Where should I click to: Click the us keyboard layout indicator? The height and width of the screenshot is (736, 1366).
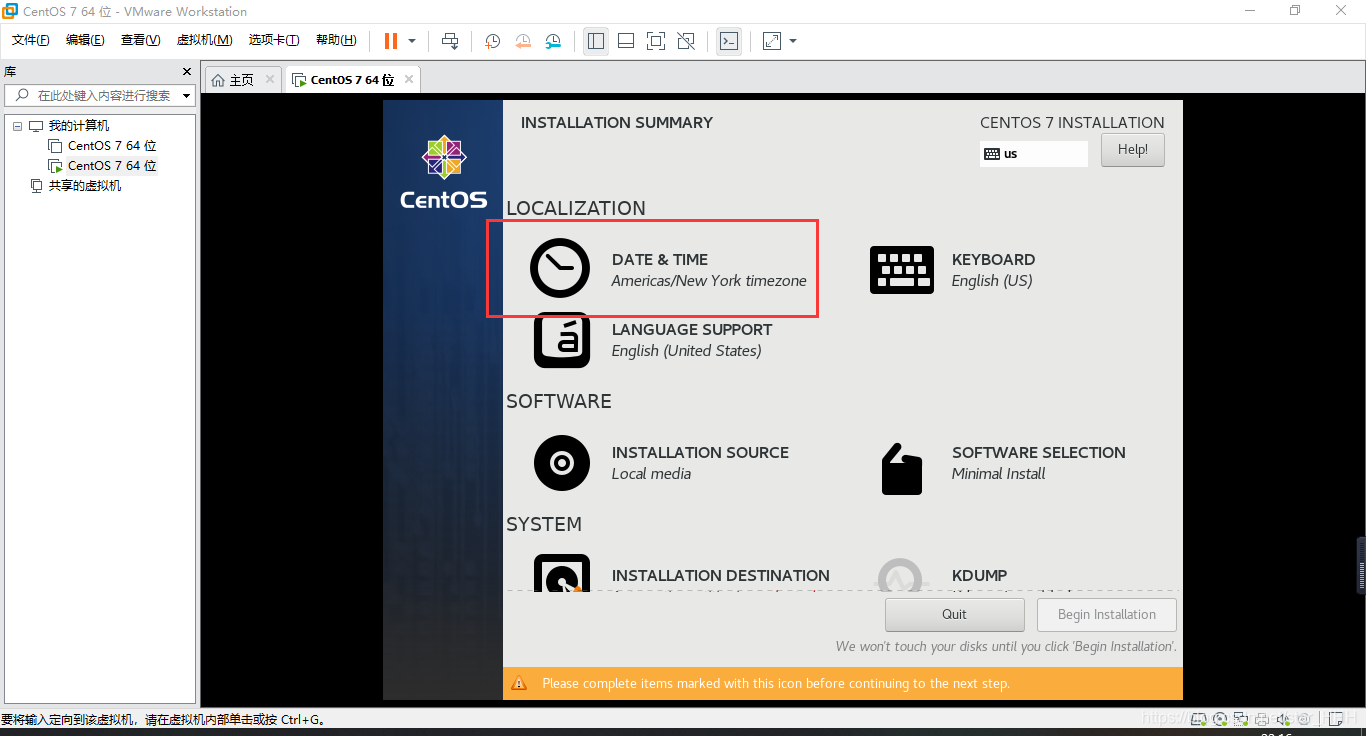[x=1034, y=154]
